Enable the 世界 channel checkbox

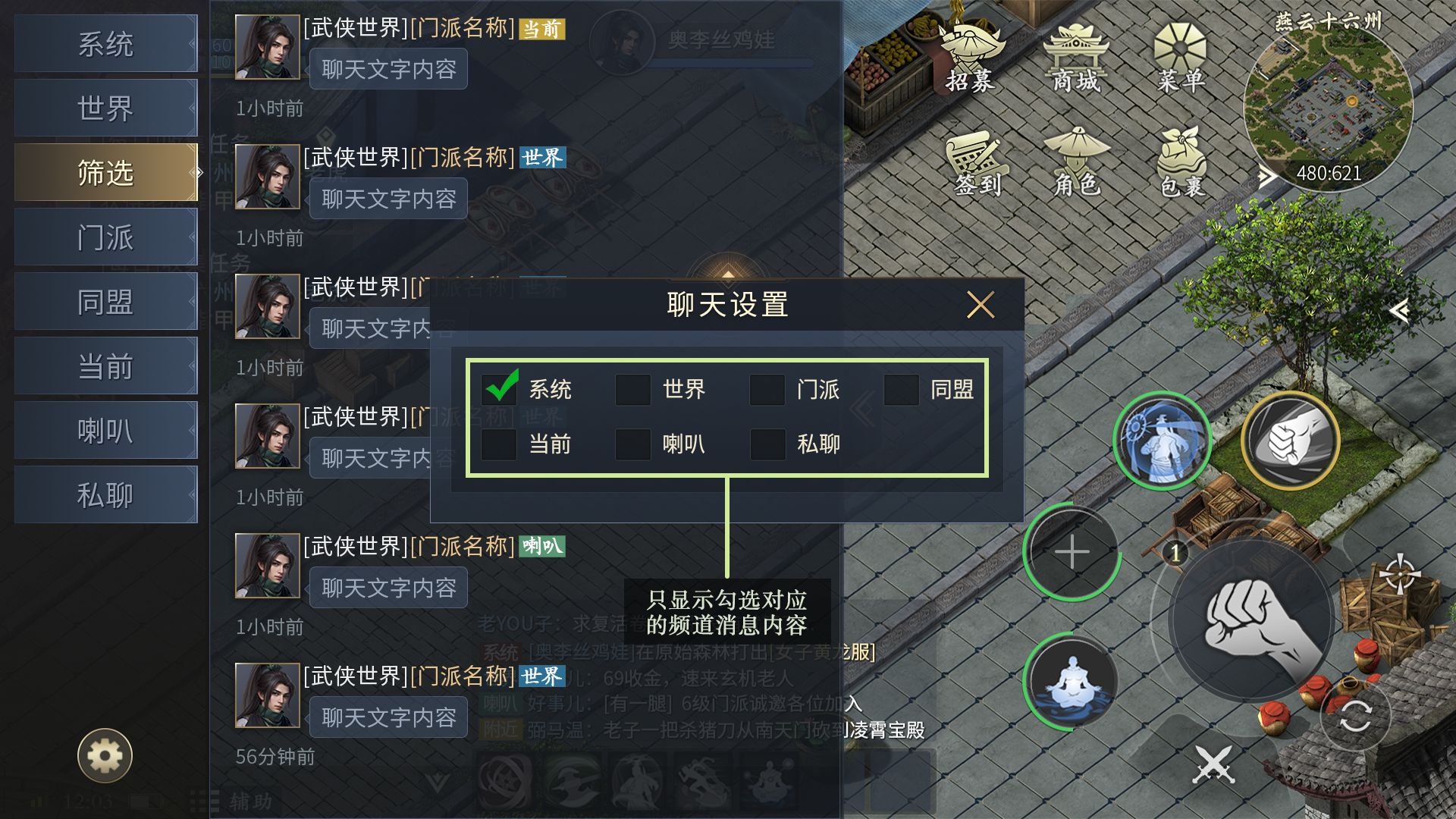632,390
